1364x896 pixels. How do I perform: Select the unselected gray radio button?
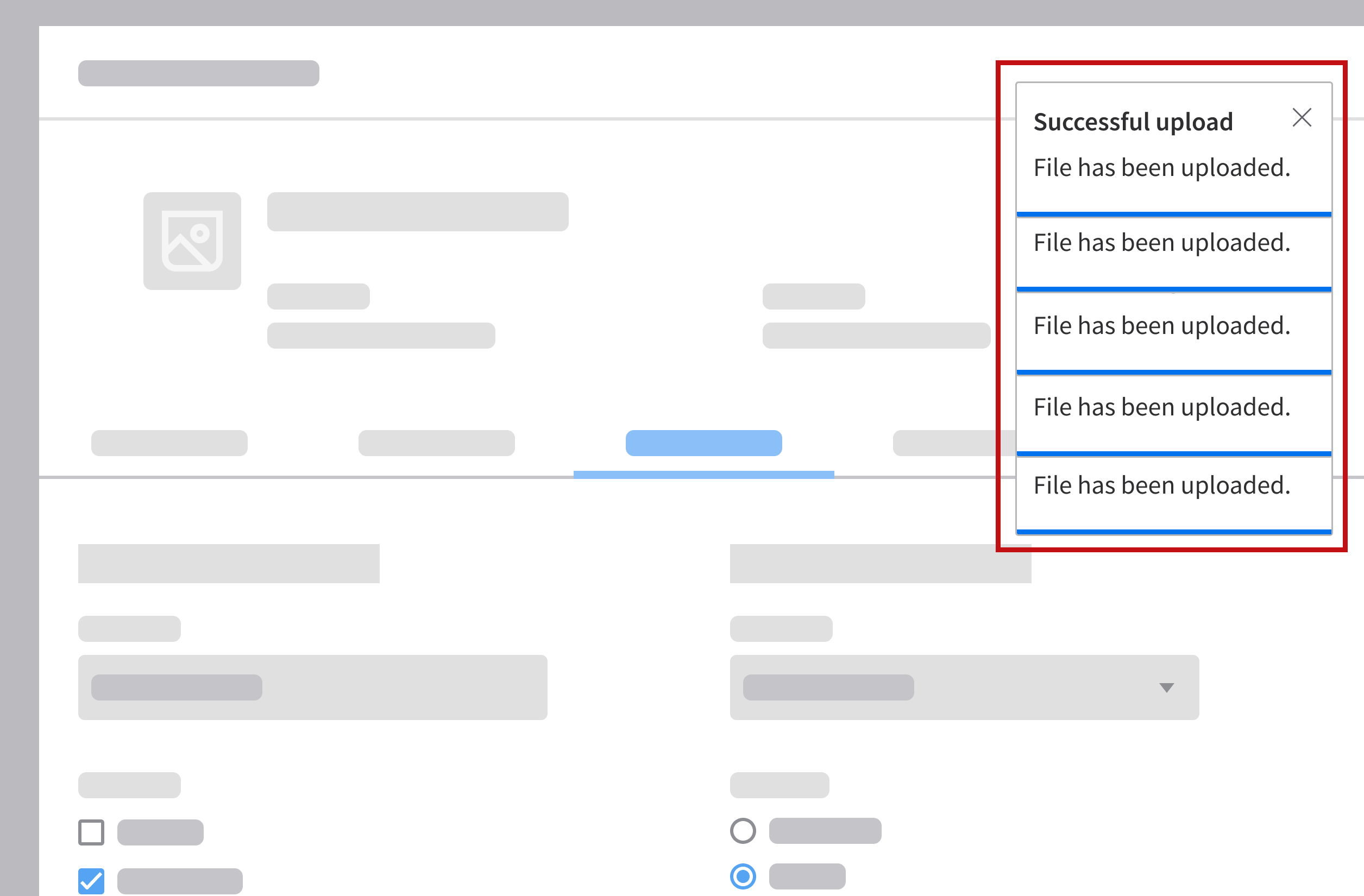pos(743,831)
